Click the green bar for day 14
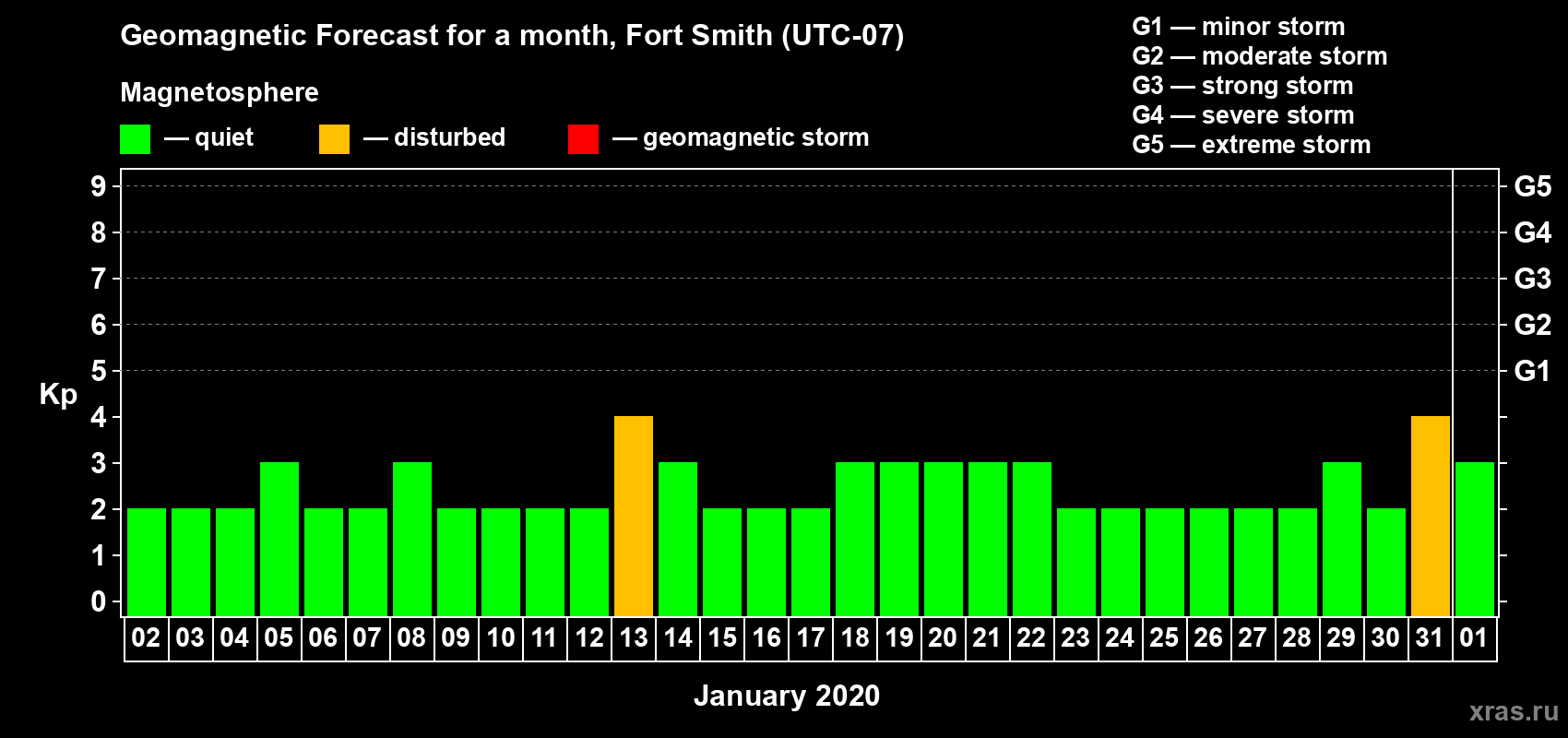1568x738 pixels. pyautogui.click(x=678, y=539)
